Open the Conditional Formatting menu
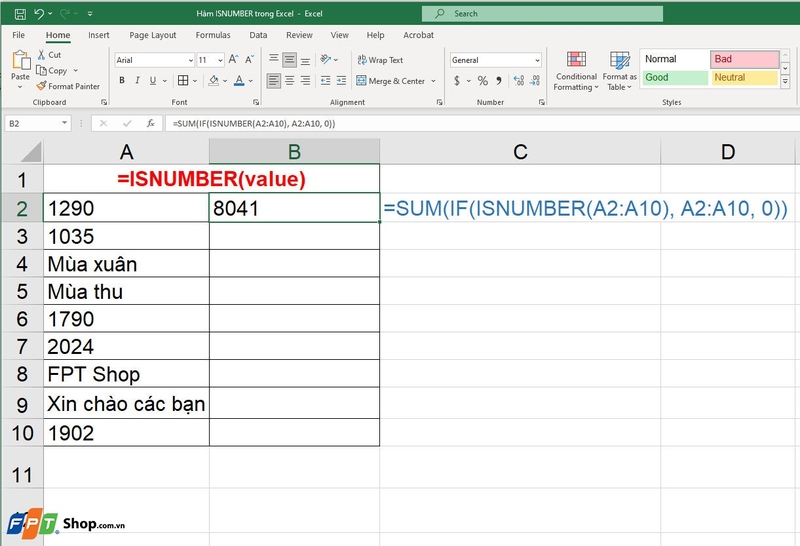The height and width of the screenshot is (546, 800). point(576,71)
